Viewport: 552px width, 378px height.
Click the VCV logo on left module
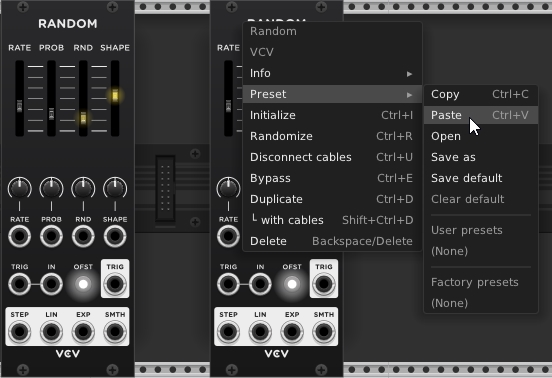pyautogui.click(x=68, y=354)
